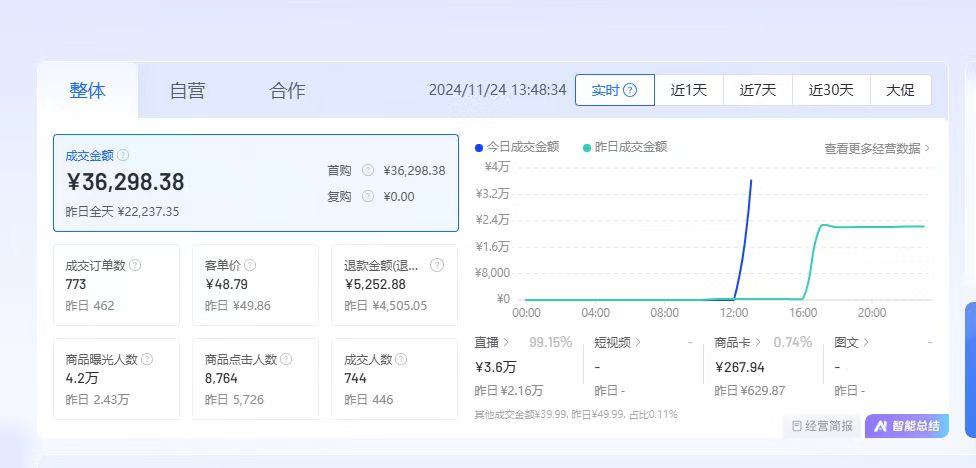Click the 12:00 x-axis label
976x468 pixels.
point(734,313)
